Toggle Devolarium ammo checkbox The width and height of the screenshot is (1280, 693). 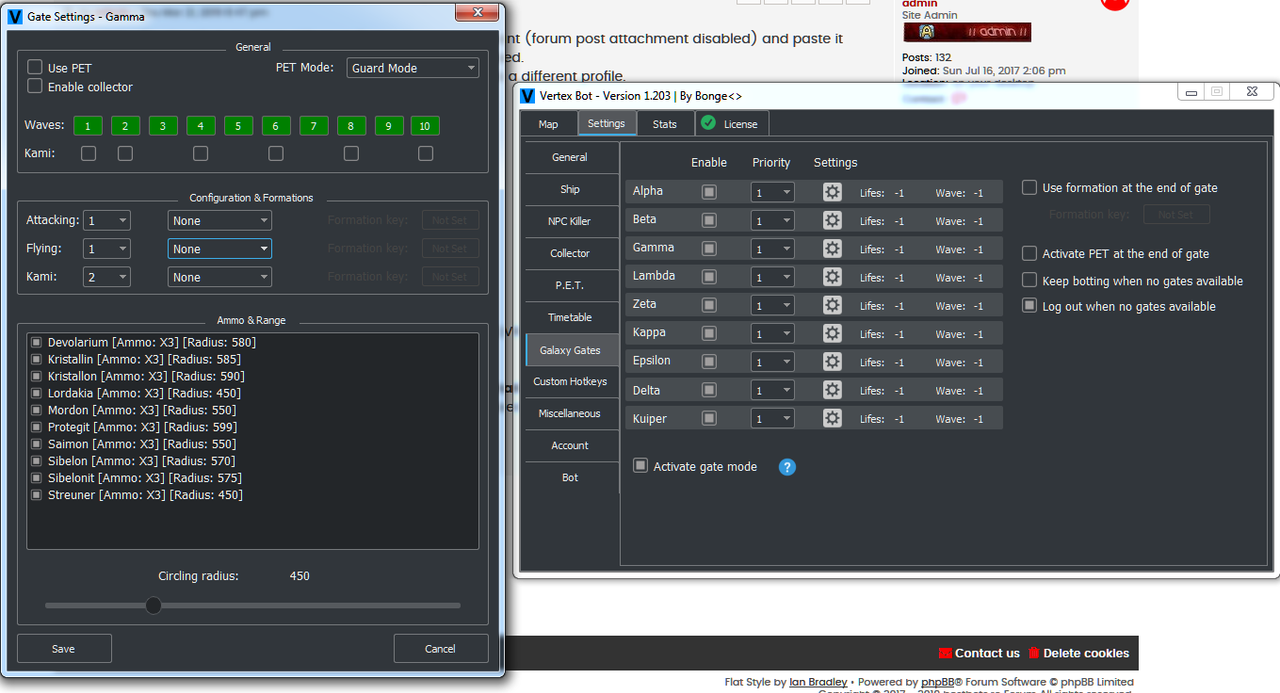(x=37, y=343)
